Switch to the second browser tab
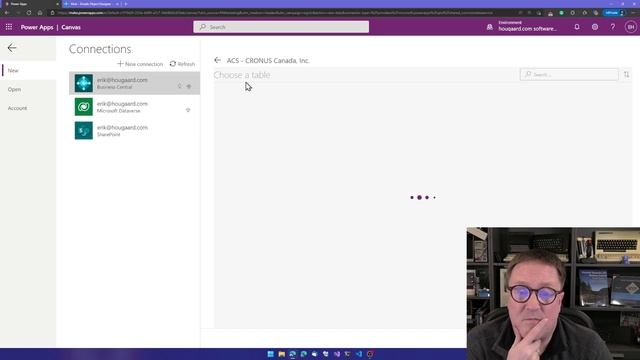 pos(91,4)
